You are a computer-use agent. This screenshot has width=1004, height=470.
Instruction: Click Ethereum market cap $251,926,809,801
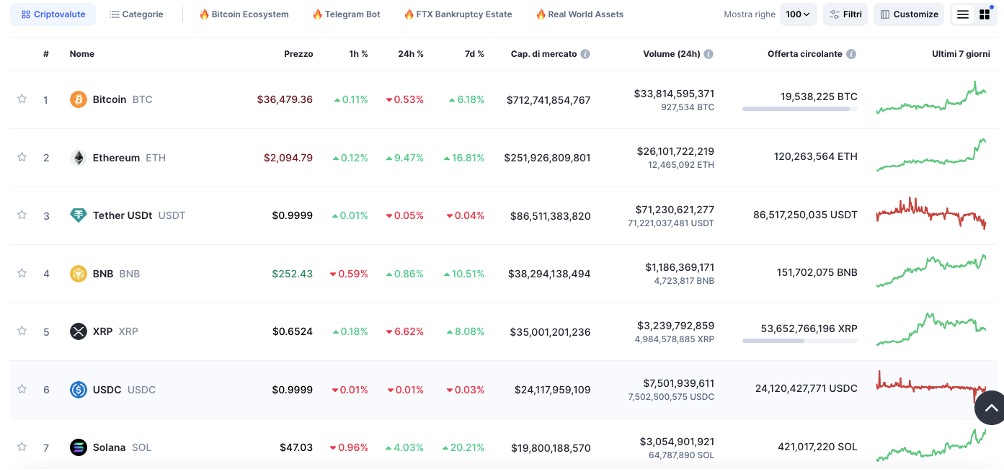click(x=547, y=158)
